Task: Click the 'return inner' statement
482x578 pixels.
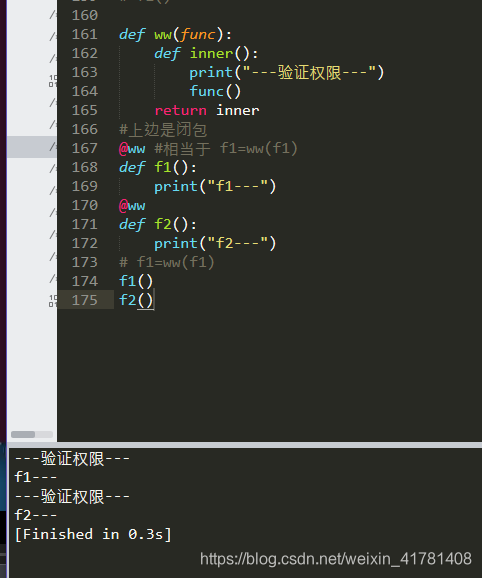Action: click(207, 111)
